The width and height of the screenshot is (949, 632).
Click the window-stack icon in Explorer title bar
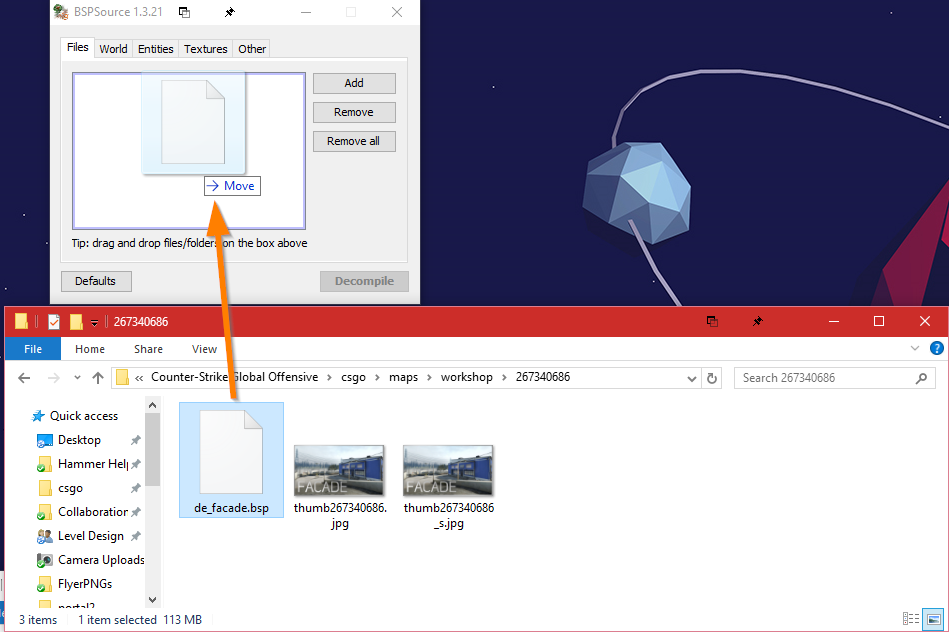(x=712, y=321)
